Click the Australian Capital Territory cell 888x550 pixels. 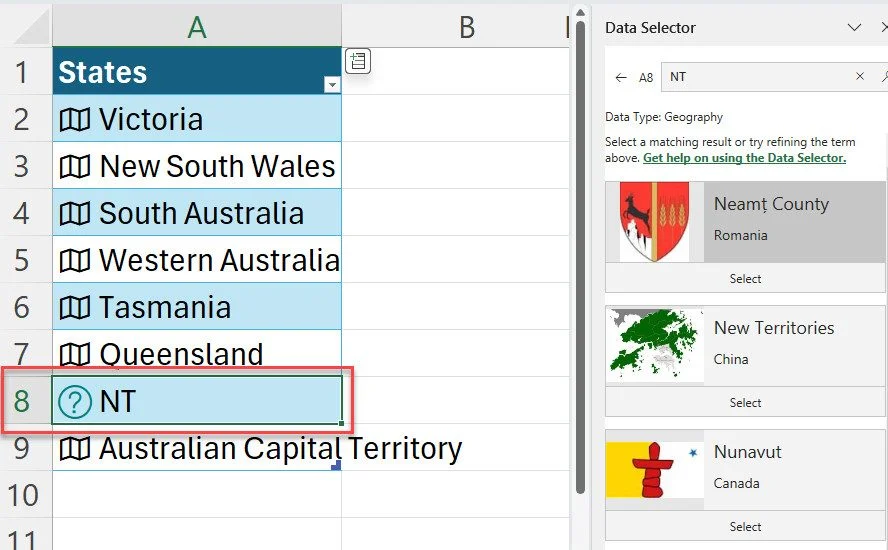(x=197, y=447)
